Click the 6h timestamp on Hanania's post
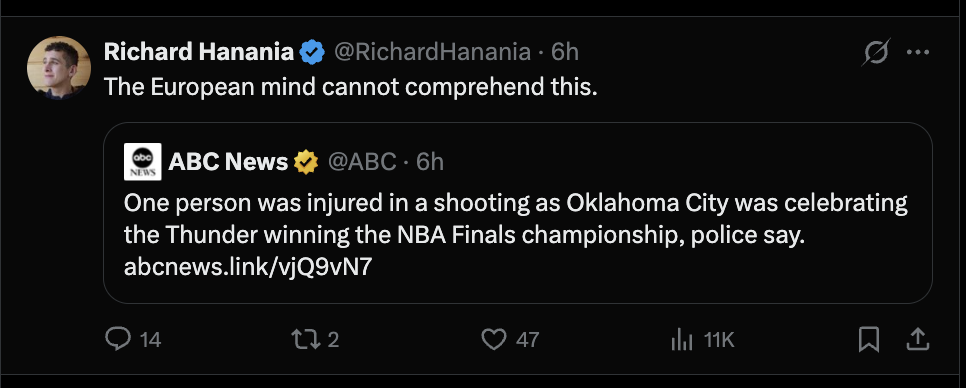This screenshot has width=966, height=388. [565, 52]
